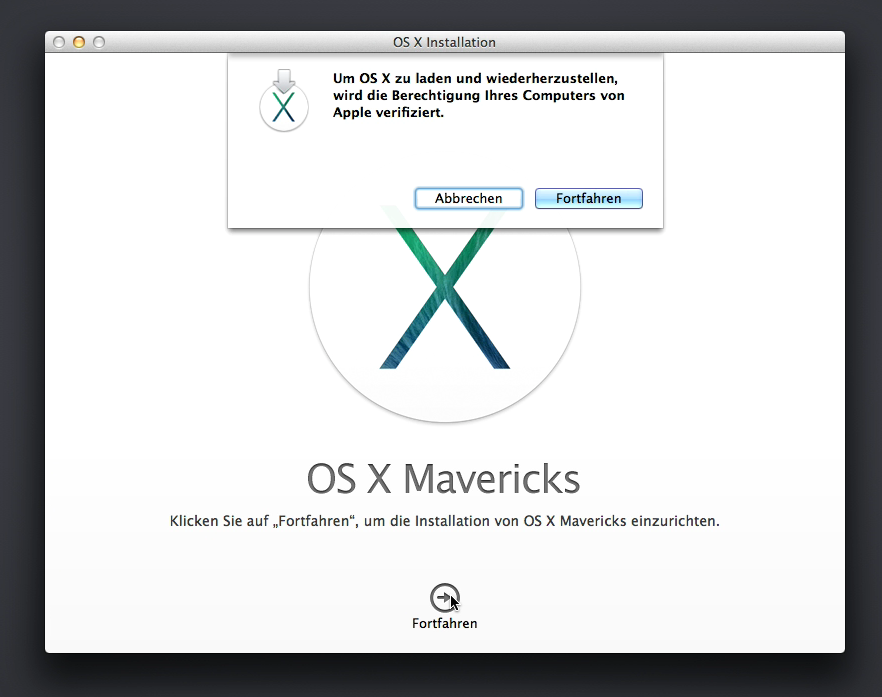Click the Abbrechen button in the dialog
The image size is (882, 697).
tap(469, 199)
